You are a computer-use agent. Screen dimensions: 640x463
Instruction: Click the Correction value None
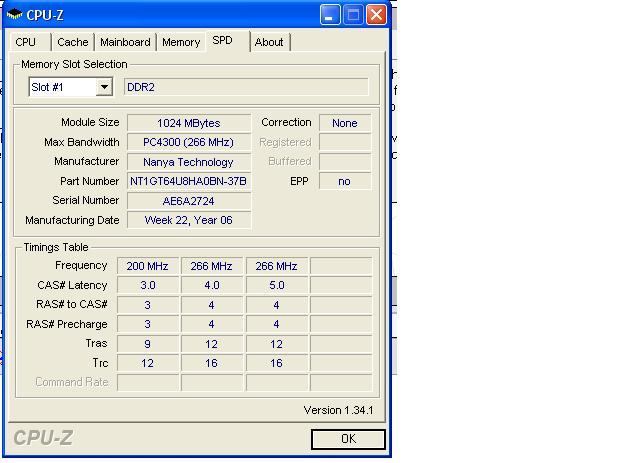pyautogui.click(x=345, y=123)
